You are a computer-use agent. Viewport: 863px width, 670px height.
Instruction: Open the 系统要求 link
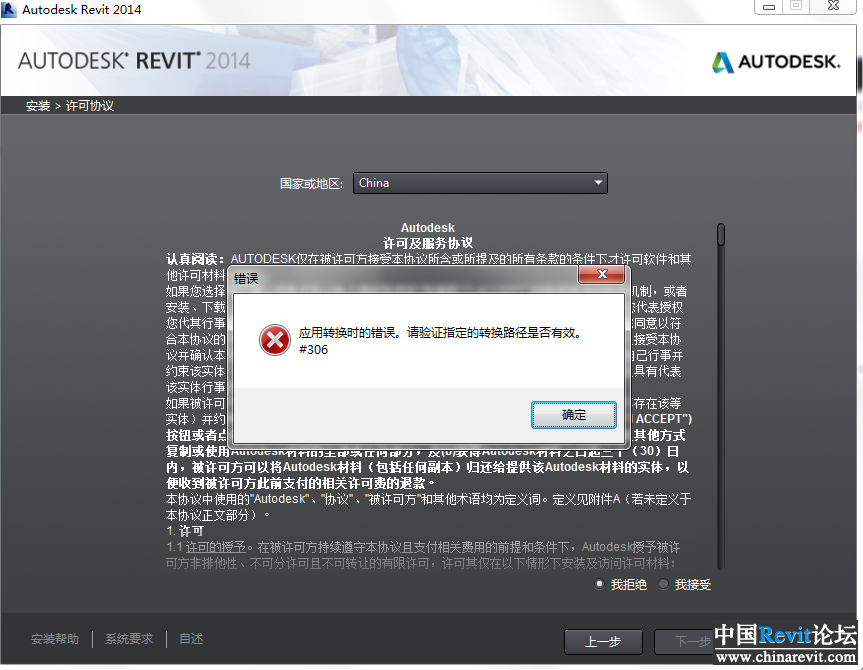(x=129, y=639)
